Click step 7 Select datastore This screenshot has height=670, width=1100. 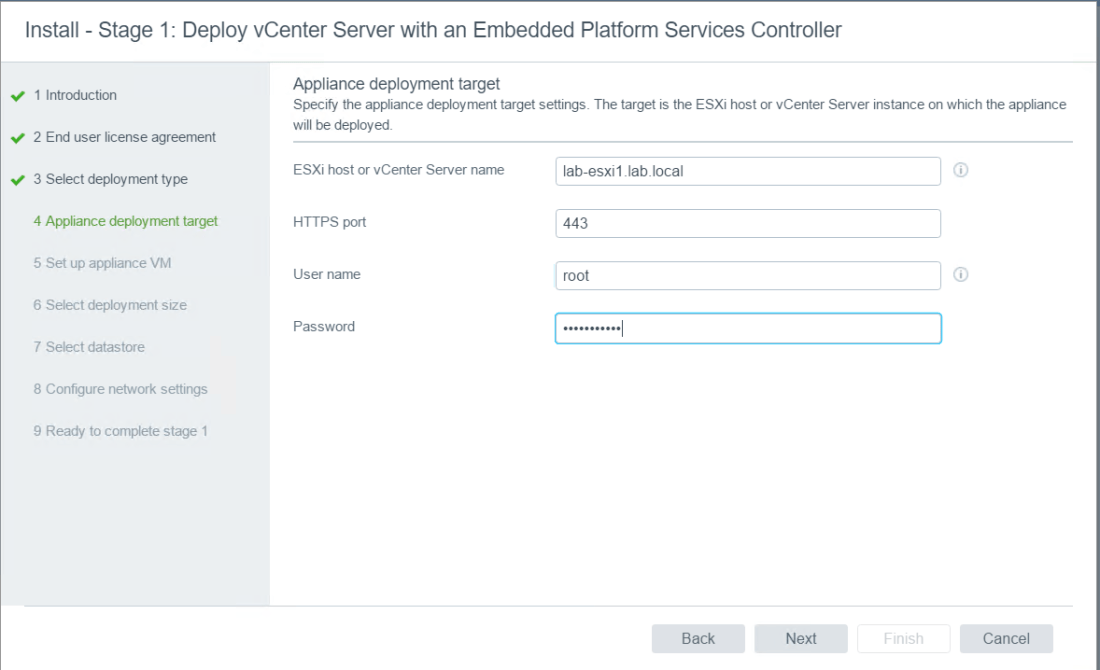89,347
